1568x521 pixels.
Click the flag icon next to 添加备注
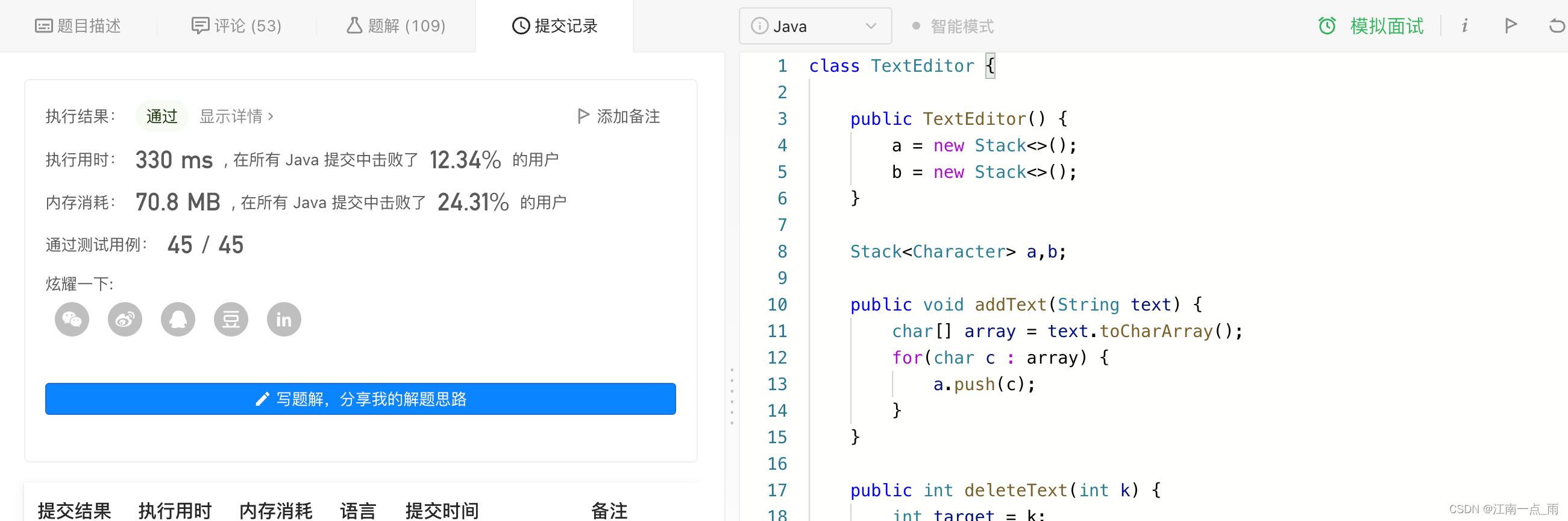tap(583, 116)
